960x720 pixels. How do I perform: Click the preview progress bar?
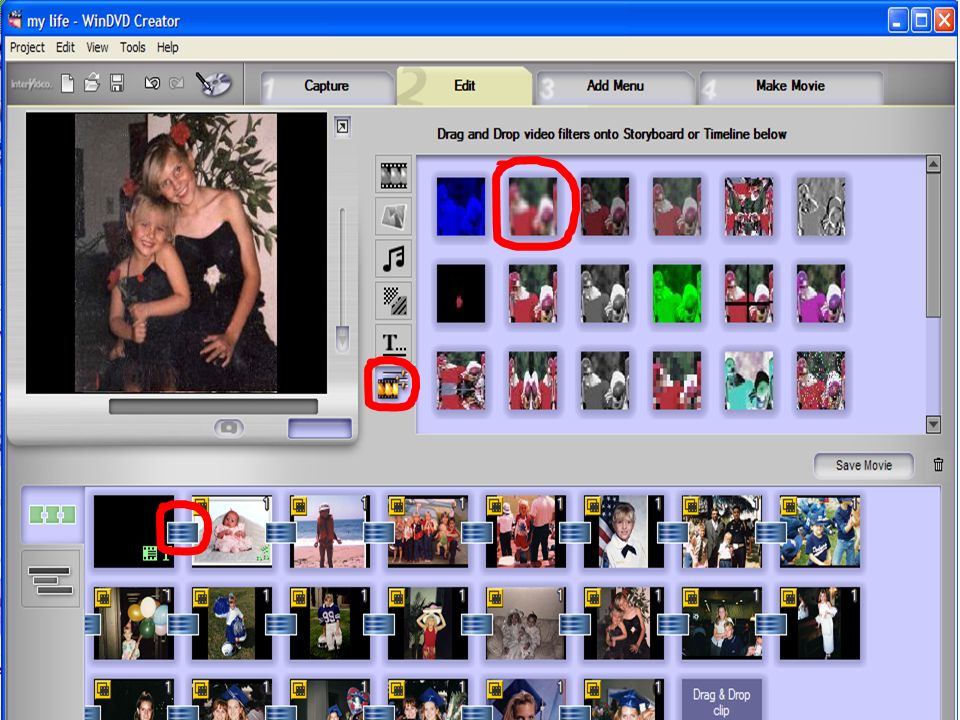pyautogui.click(x=213, y=407)
